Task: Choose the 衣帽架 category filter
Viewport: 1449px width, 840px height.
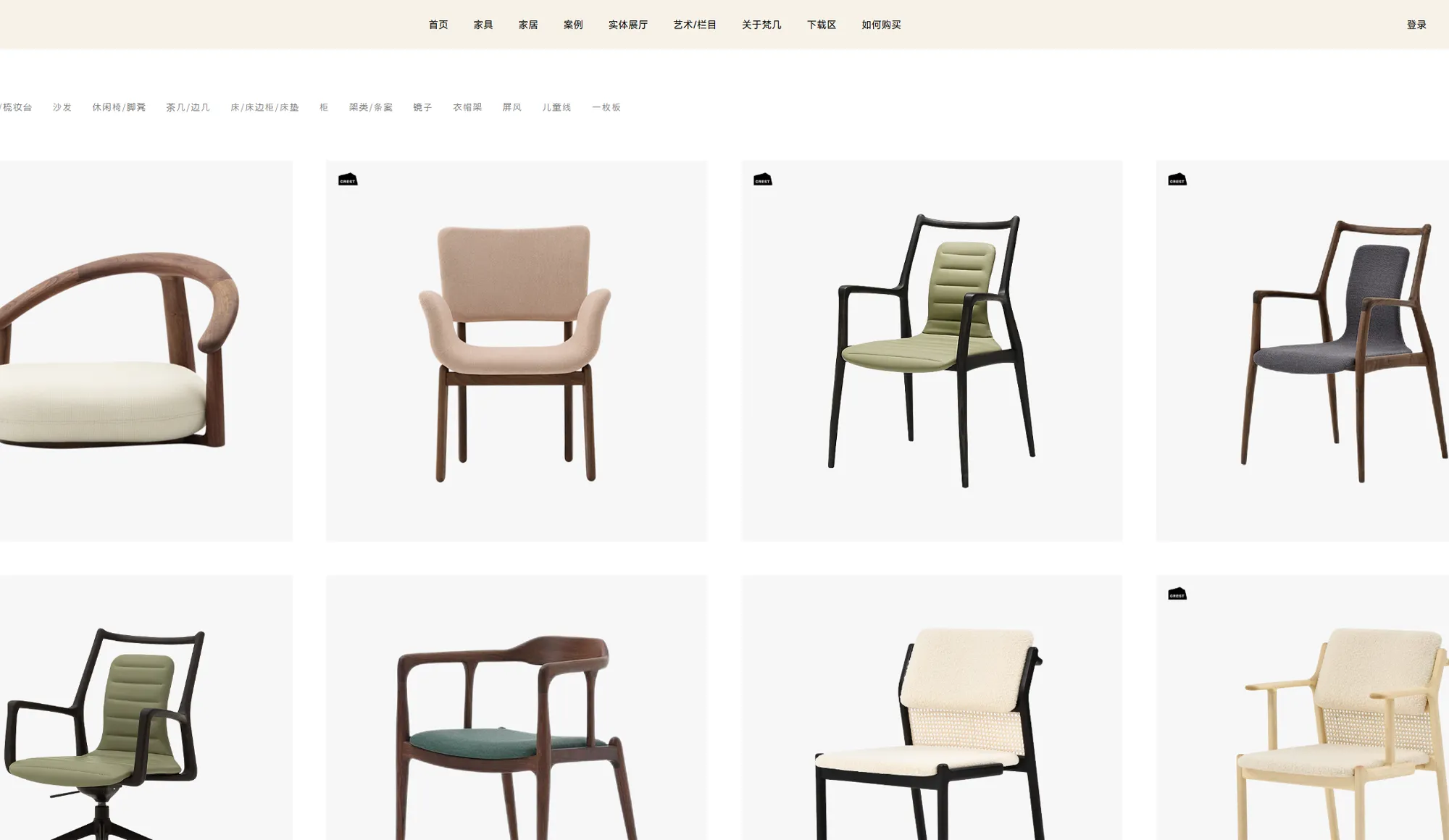Action: click(467, 107)
